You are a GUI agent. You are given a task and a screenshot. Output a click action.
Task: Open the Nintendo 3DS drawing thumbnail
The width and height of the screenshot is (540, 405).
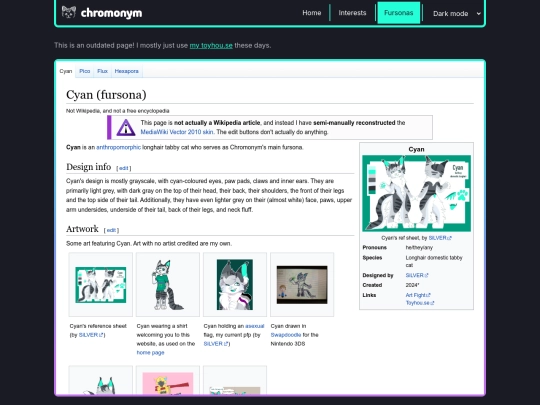pos(302,285)
